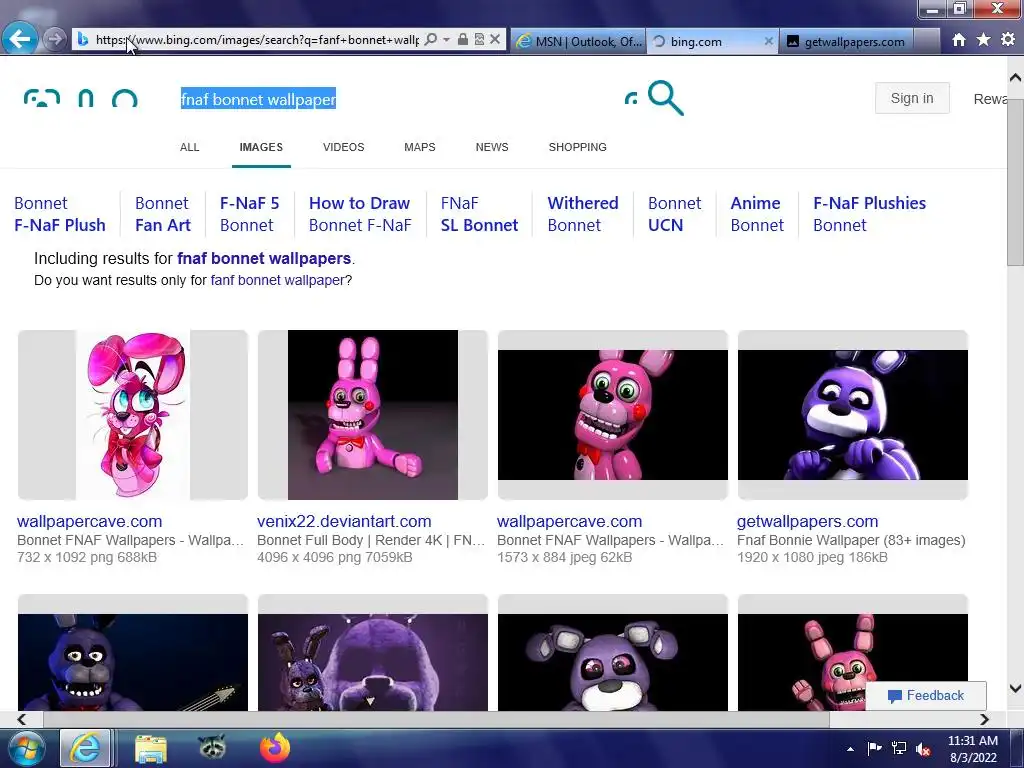Open the VIDEOS search category
Image resolution: width=1024 pixels, height=768 pixels.
click(x=344, y=147)
